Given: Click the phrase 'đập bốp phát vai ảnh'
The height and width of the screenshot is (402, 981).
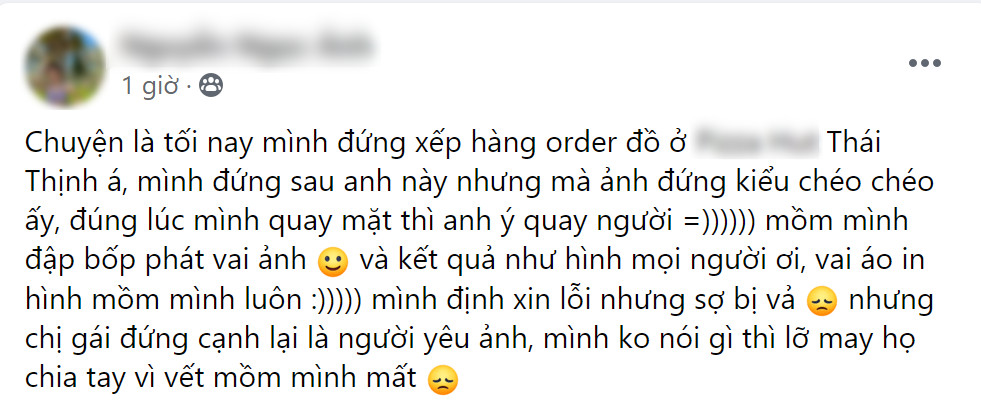Looking at the screenshot, I should [x=168, y=263].
